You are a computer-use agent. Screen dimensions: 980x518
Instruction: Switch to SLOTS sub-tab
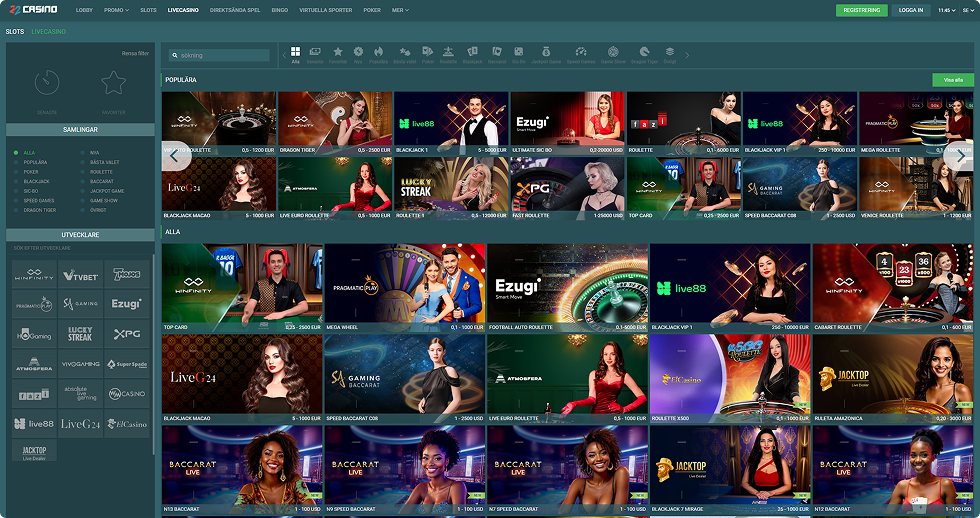tap(15, 31)
